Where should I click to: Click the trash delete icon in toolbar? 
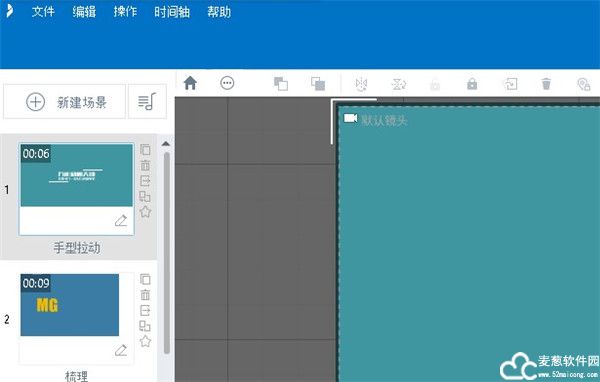pyautogui.click(x=546, y=84)
